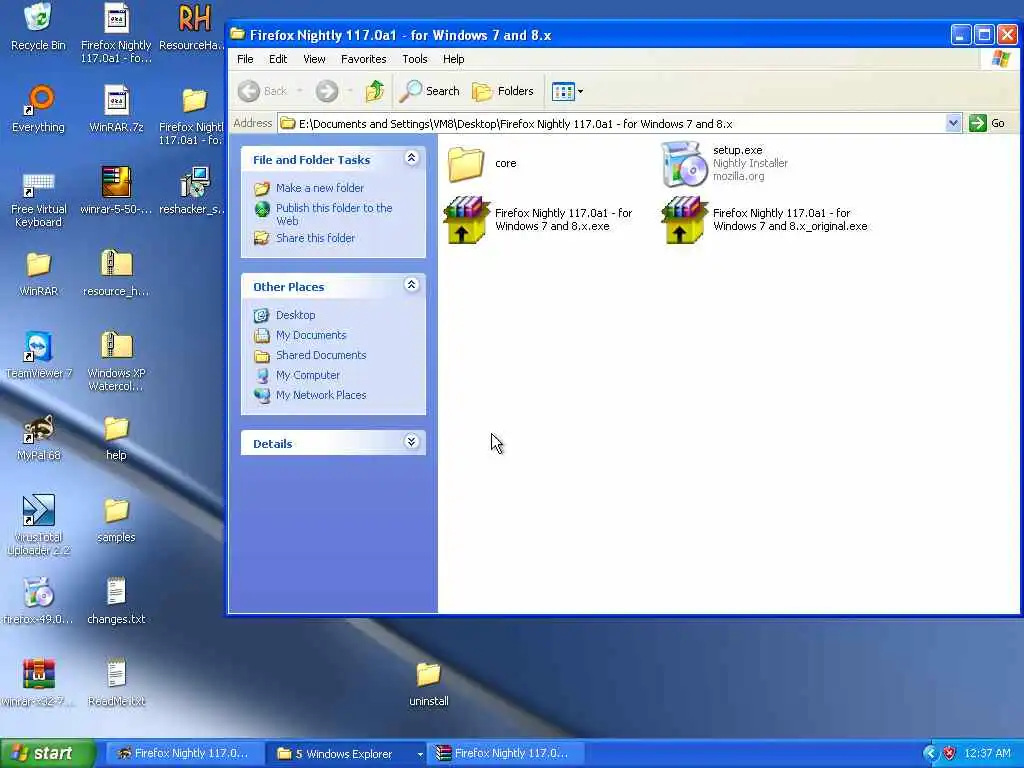Select WinRAR.7z desktop file
The height and width of the screenshot is (768, 1024).
(x=116, y=108)
